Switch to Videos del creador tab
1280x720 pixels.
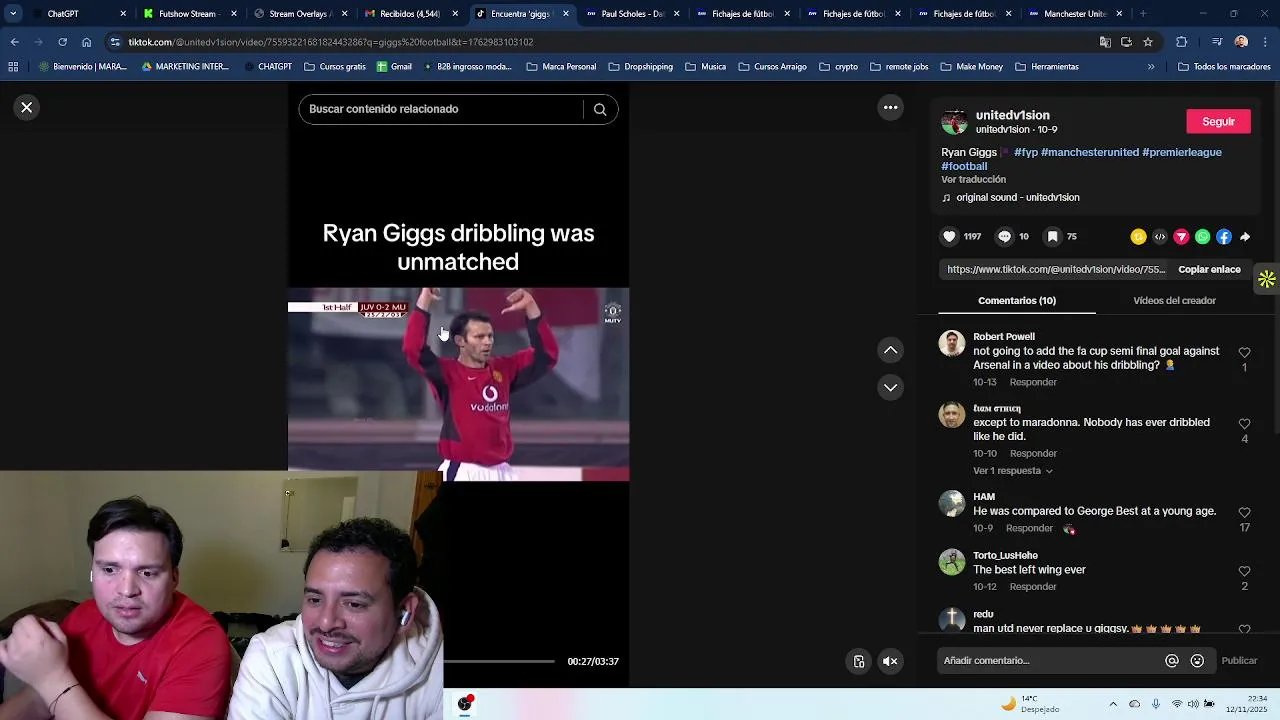pos(1174,300)
